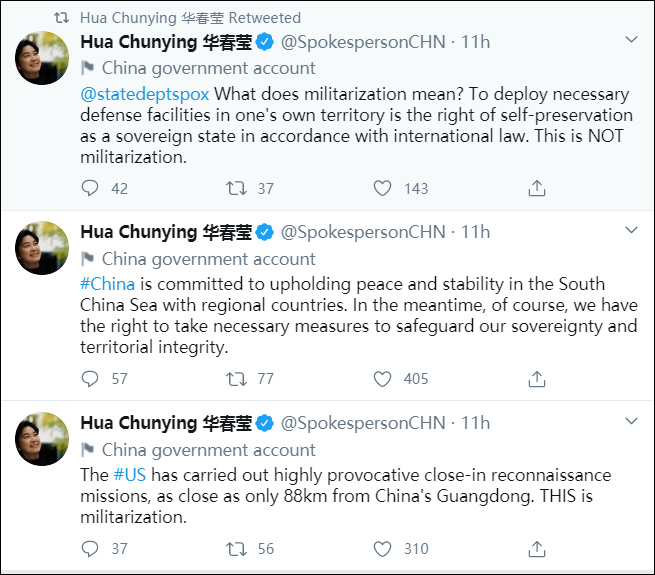Reply to the South China Sea tweet

(x=90, y=379)
